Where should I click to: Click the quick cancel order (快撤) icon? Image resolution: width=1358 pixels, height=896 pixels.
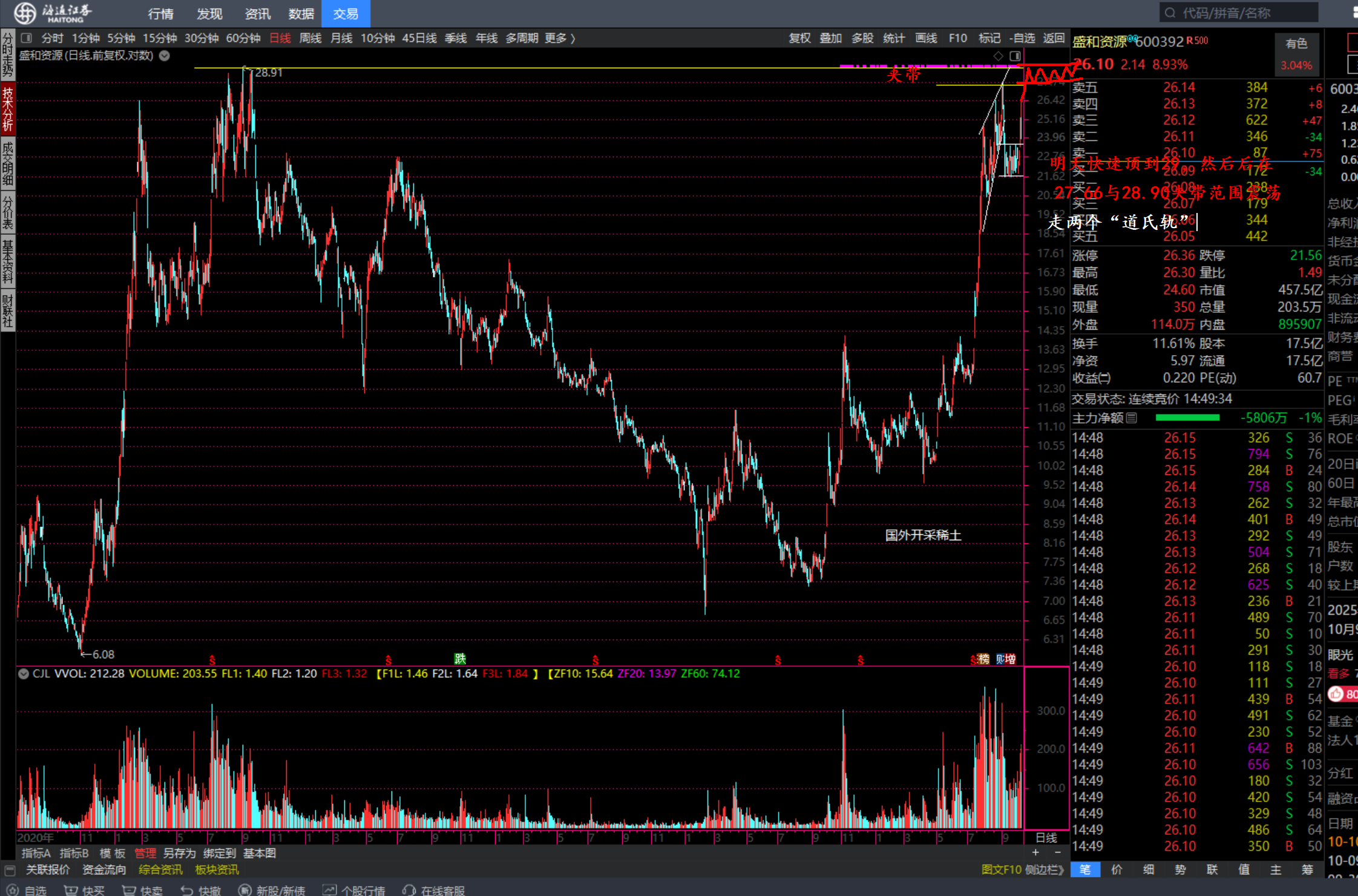187,890
